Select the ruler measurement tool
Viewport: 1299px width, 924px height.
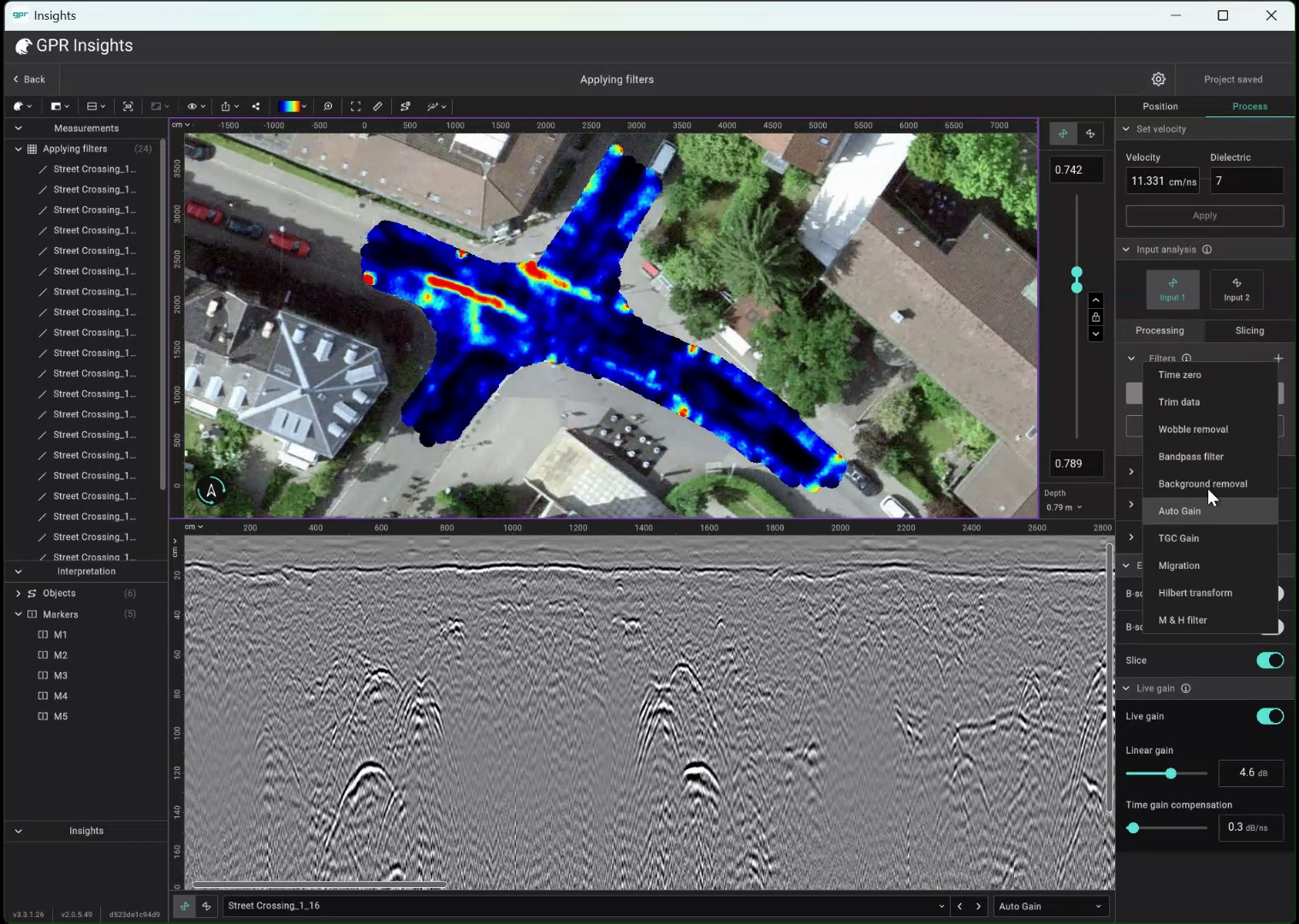pos(377,106)
